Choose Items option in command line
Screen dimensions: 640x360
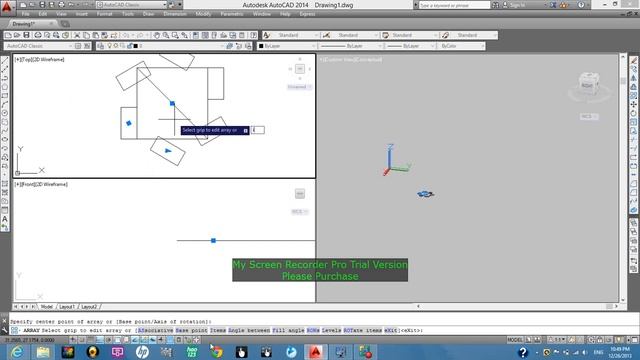coord(218,330)
